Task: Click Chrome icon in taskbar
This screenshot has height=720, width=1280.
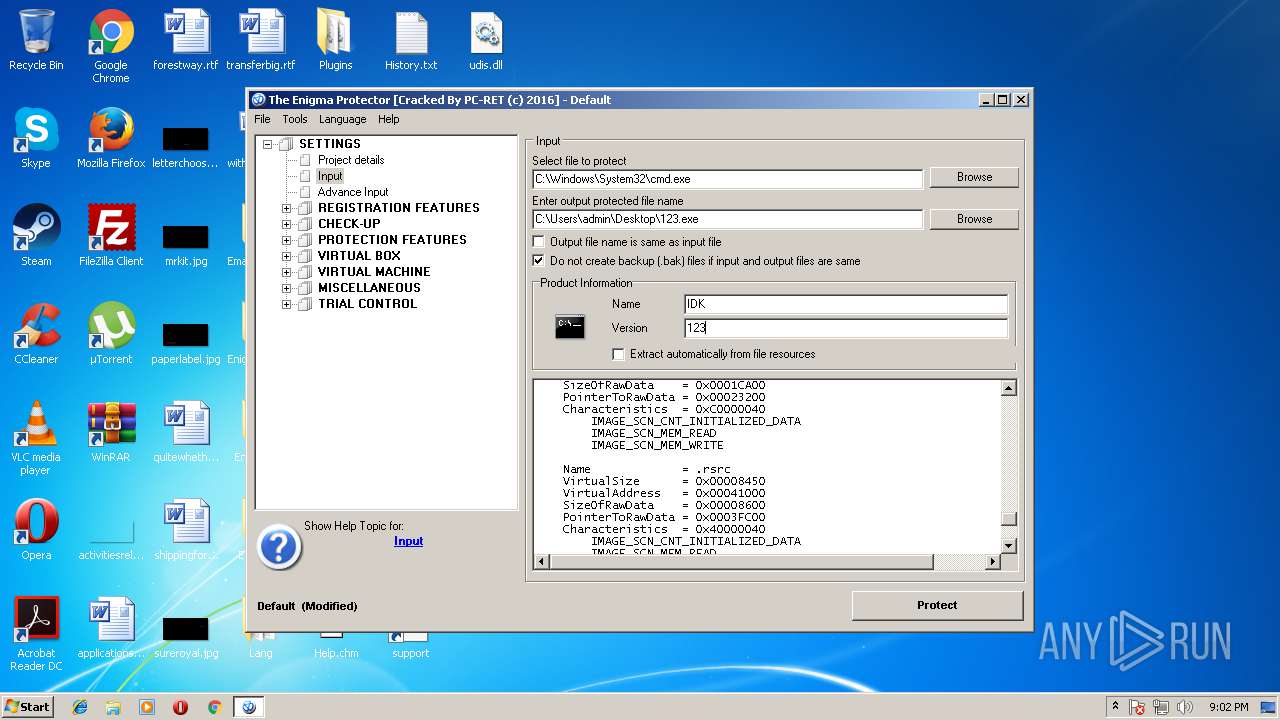Action: [214, 707]
